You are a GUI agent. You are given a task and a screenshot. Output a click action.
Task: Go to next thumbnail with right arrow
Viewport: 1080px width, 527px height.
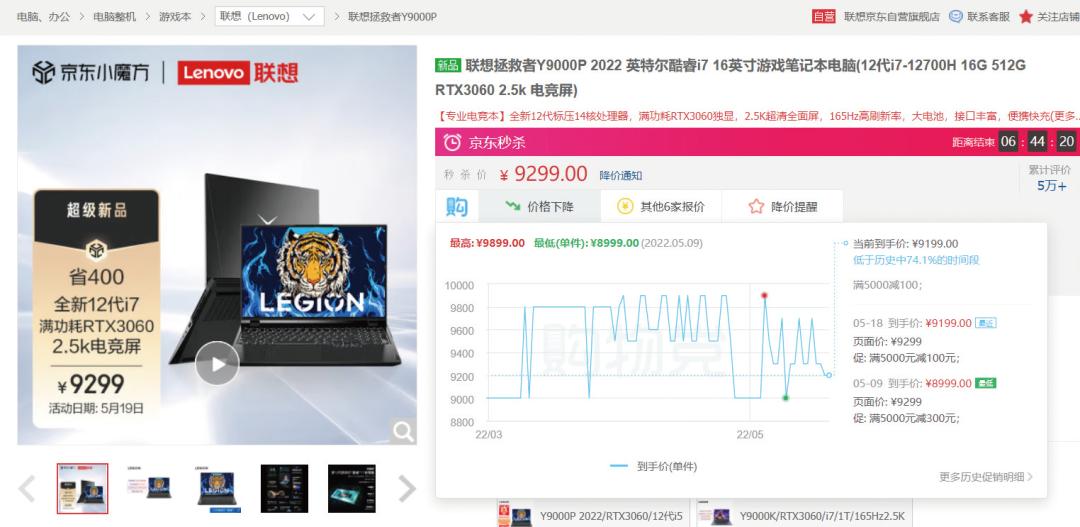407,488
